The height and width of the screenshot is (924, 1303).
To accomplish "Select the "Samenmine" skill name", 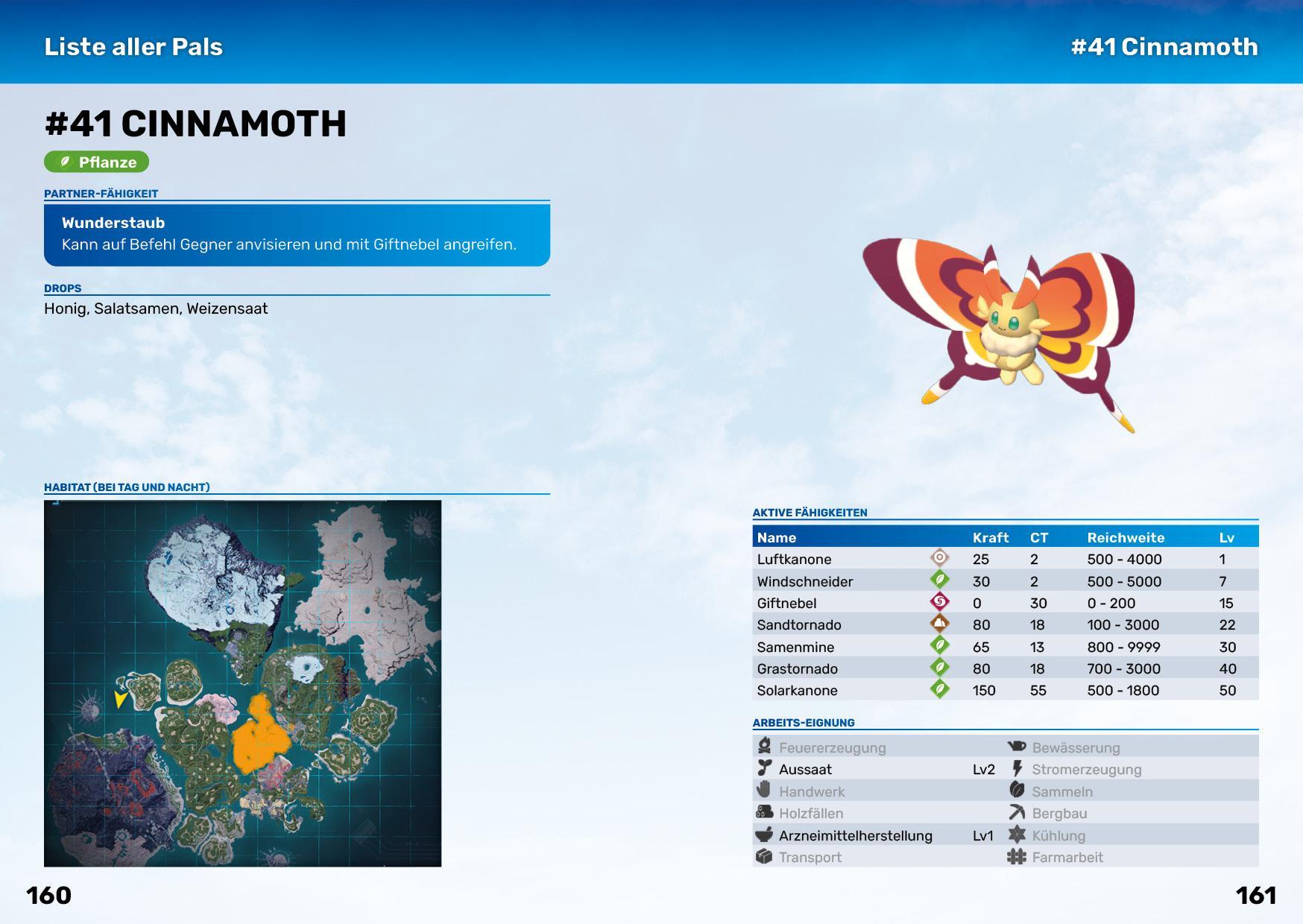I will [795, 647].
